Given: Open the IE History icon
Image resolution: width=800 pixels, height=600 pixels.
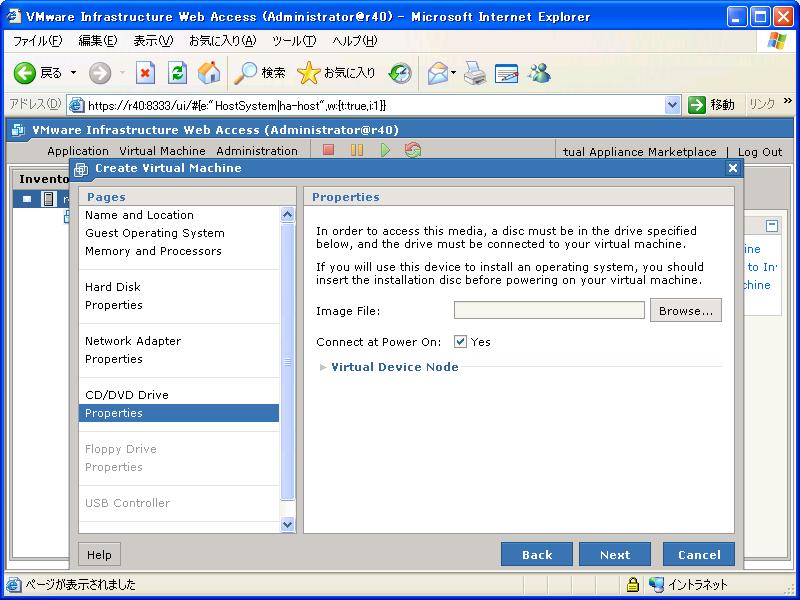Looking at the screenshot, I should coord(400,73).
